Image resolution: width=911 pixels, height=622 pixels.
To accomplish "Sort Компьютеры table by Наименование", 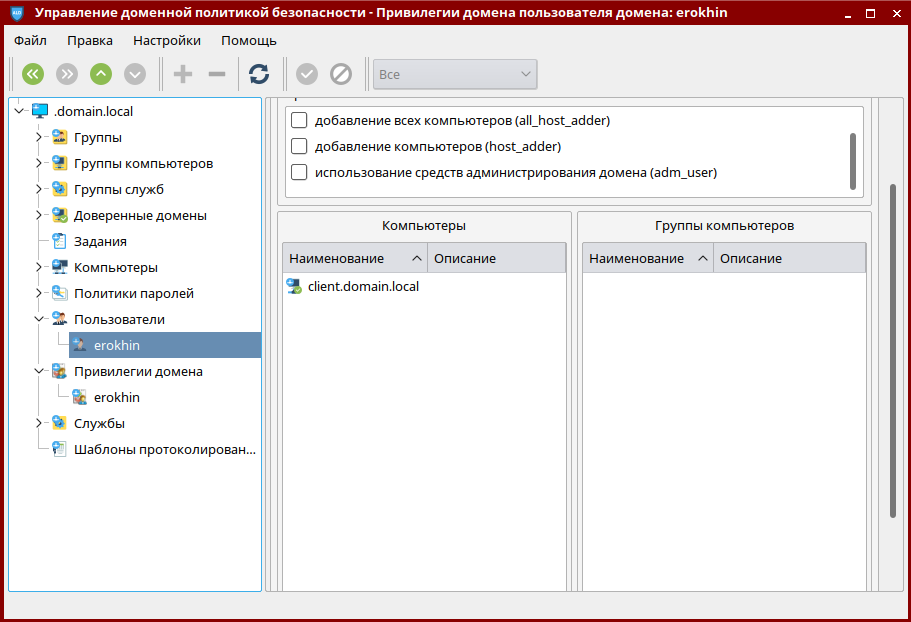I will pyautogui.click(x=355, y=258).
